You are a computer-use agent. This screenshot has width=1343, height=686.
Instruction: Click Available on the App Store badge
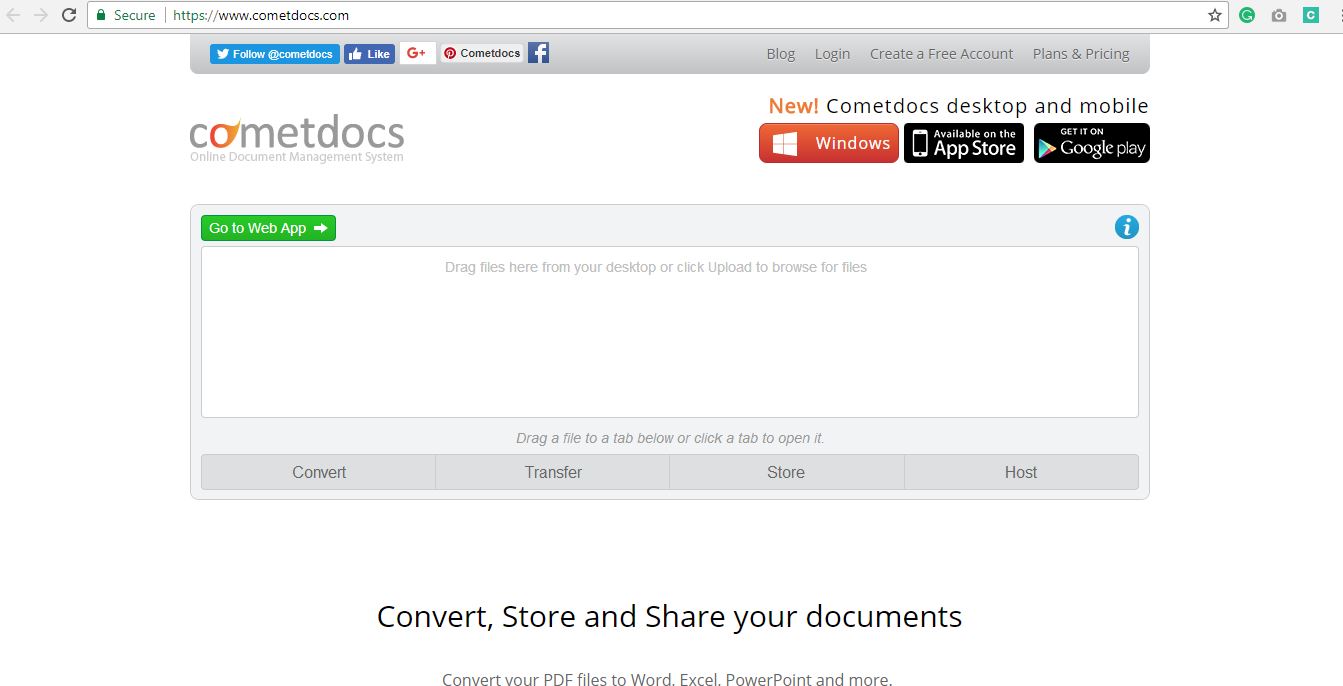(964, 143)
